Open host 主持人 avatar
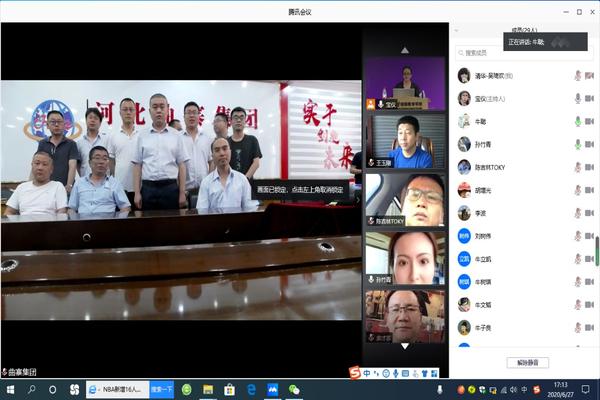The height and width of the screenshot is (400, 600). (x=464, y=98)
